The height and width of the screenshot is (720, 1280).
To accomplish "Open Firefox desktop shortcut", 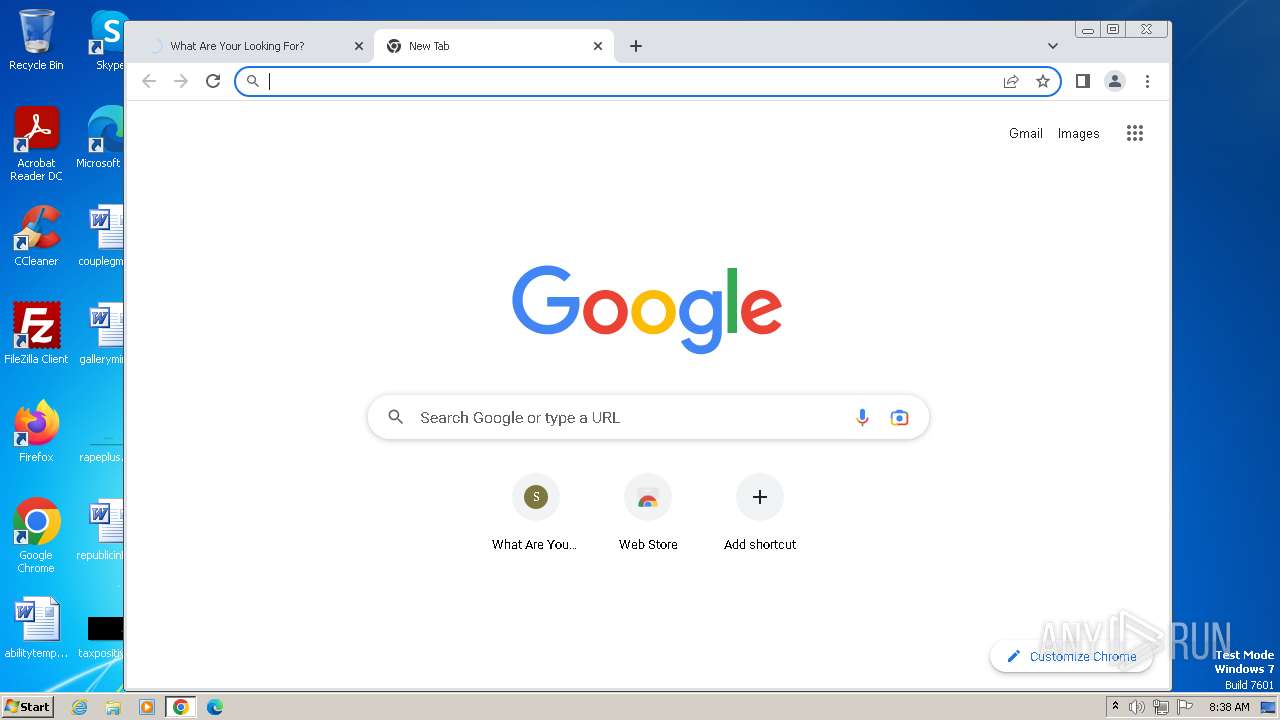I will point(36,432).
